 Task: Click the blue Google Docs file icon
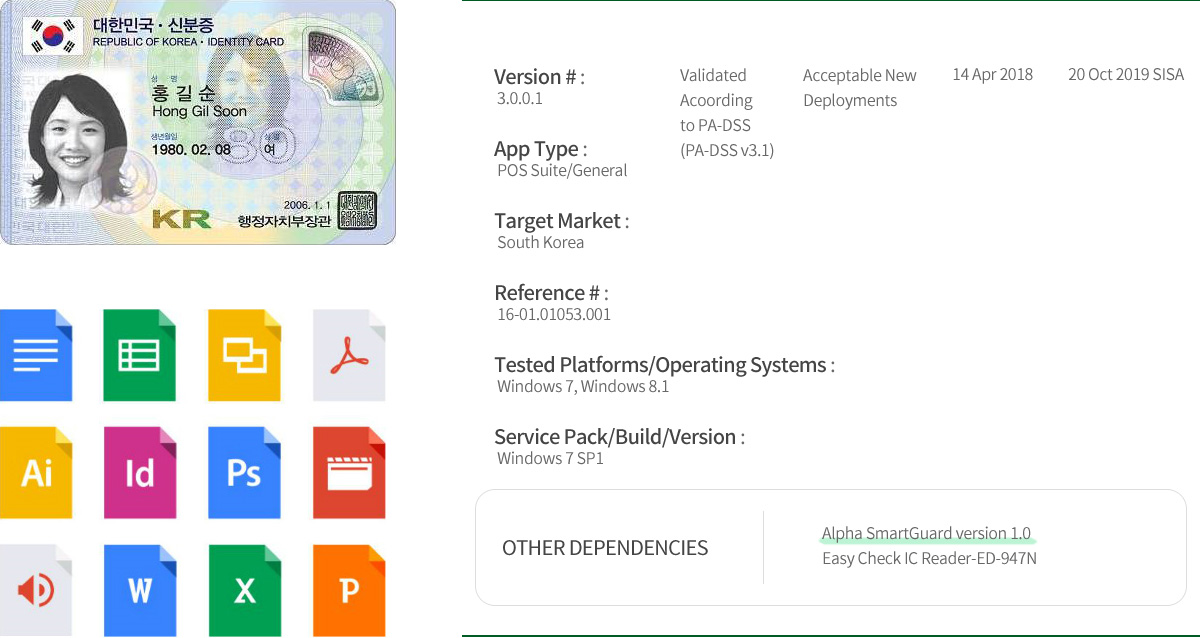coord(36,355)
